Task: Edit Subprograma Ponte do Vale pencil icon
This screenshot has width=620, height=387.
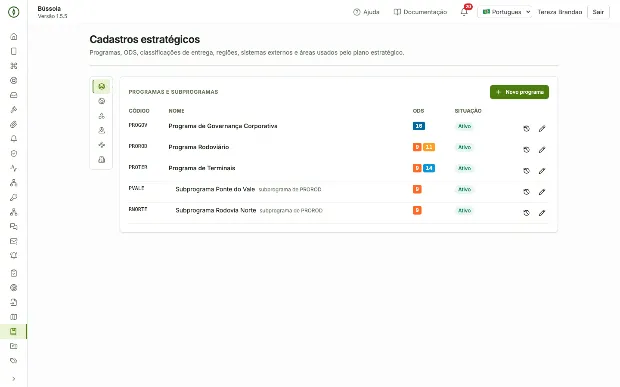Action: [x=542, y=192]
